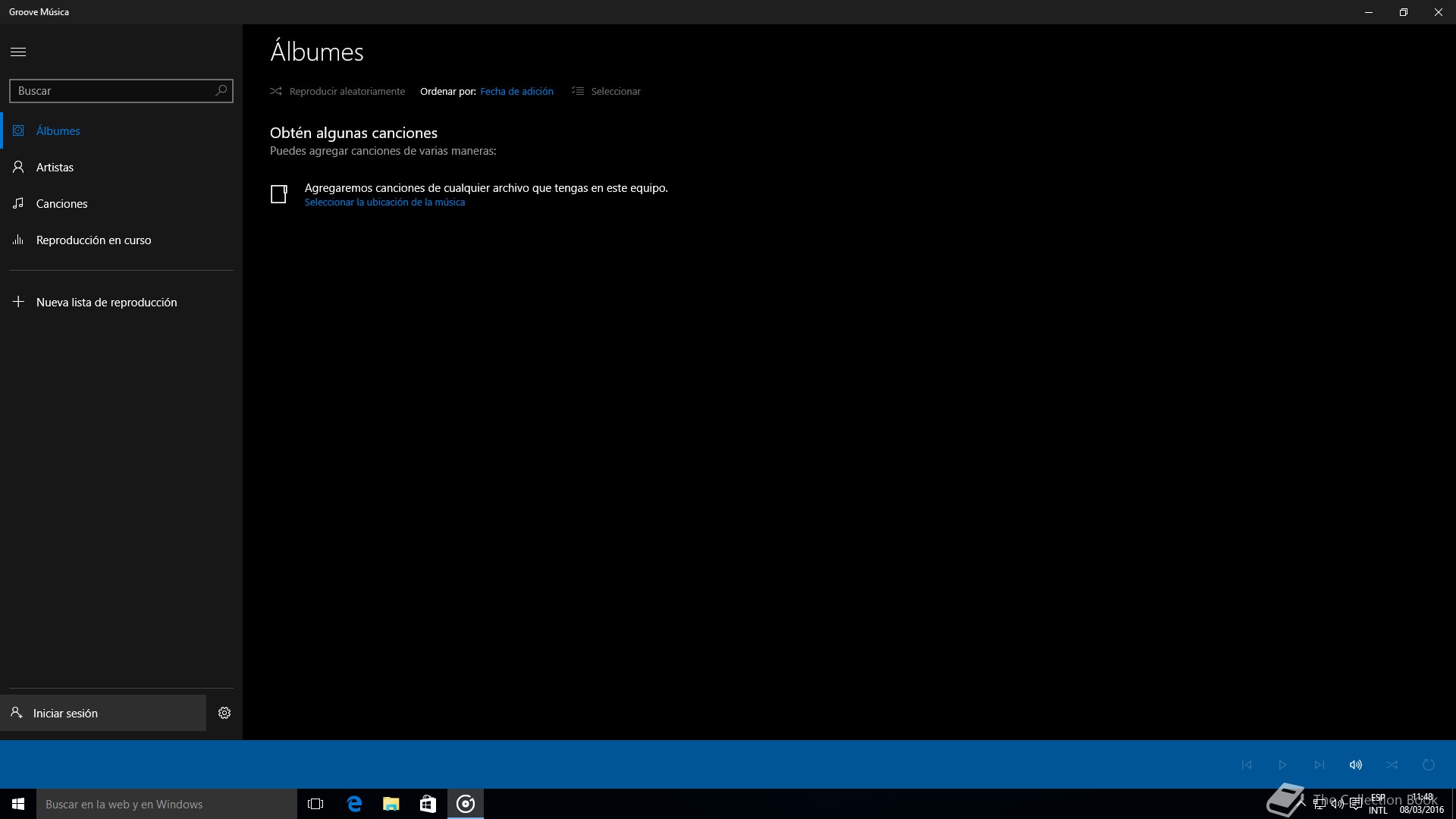Open the Windows Start menu
The image size is (1456, 819).
pos(18,804)
